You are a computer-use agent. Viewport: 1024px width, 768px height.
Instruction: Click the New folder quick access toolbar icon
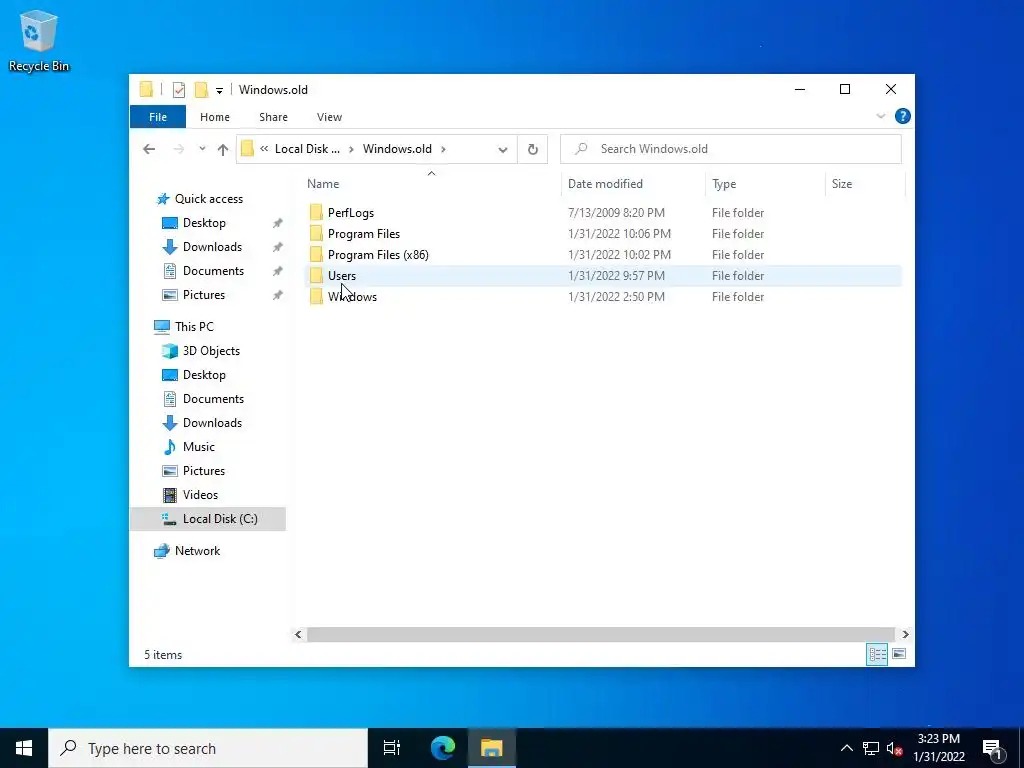pos(202,90)
